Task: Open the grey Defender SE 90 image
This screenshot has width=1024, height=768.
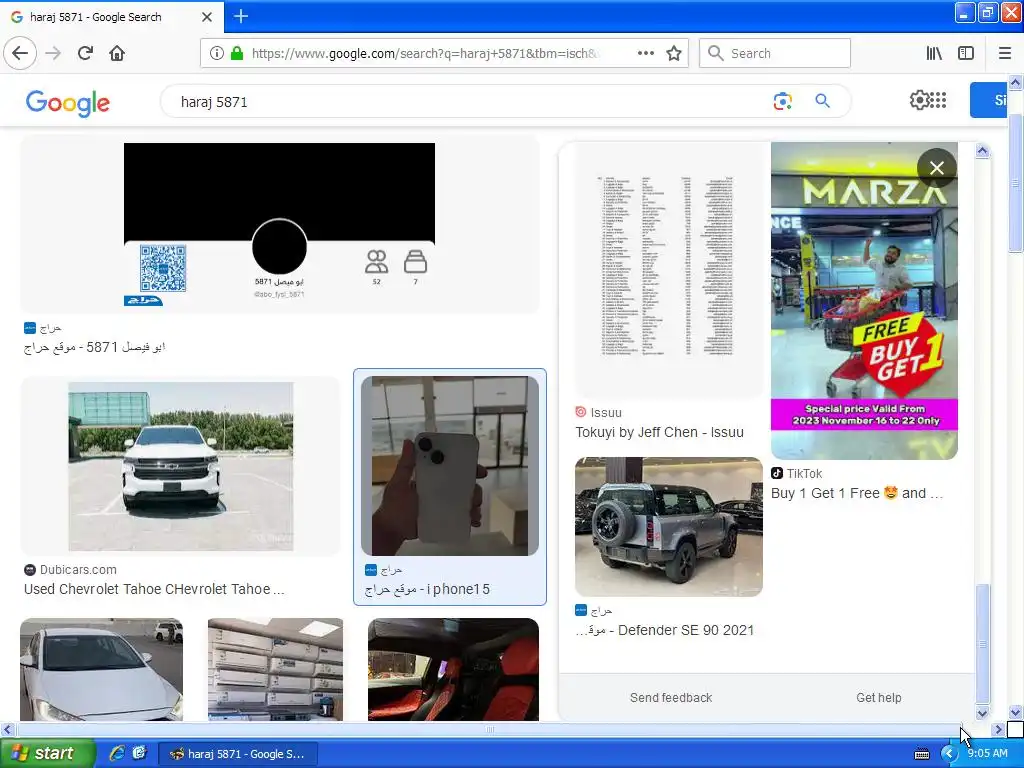Action: [x=669, y=526]
